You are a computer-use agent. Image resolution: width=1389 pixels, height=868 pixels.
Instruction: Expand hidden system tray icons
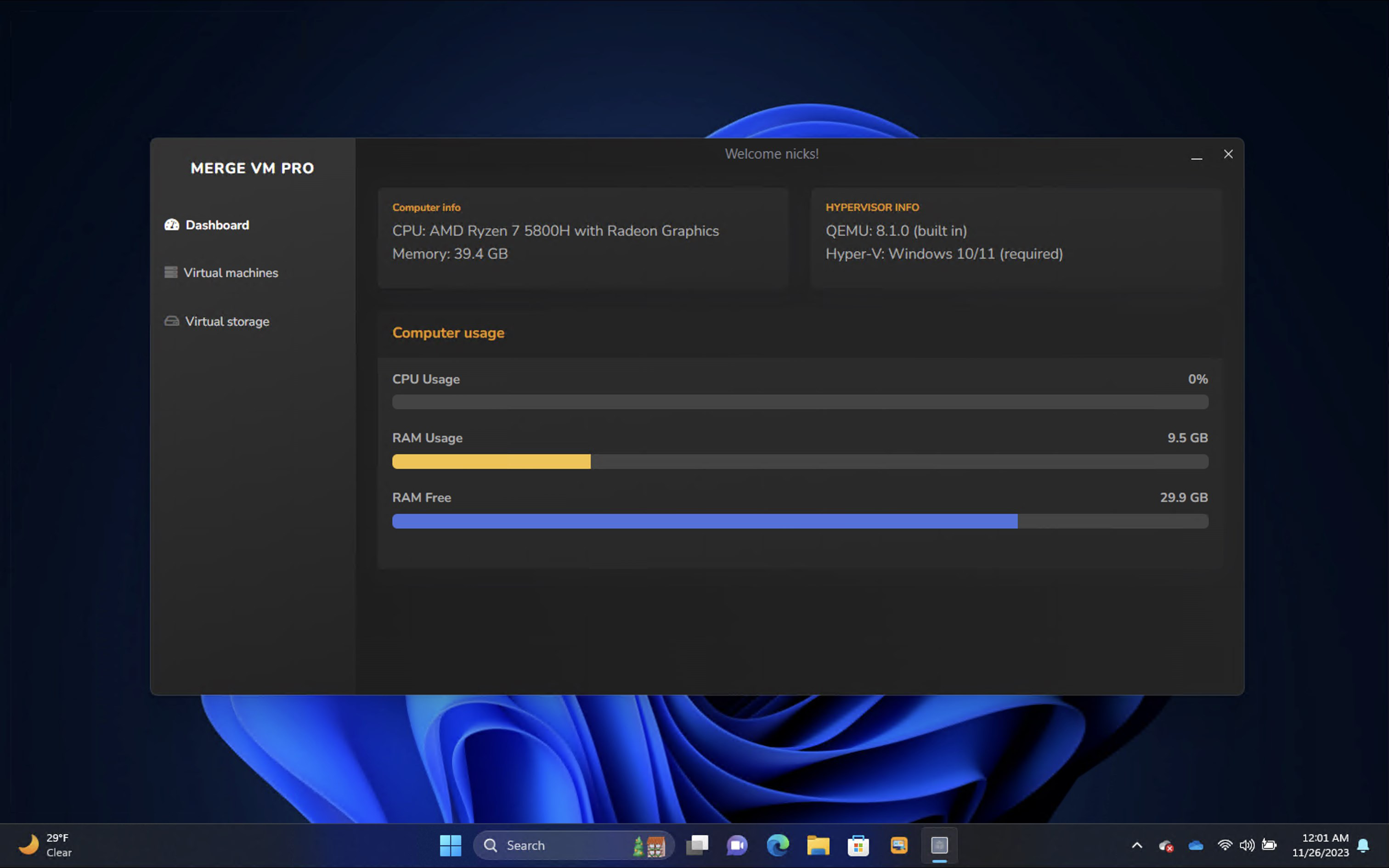(1137, 845)
